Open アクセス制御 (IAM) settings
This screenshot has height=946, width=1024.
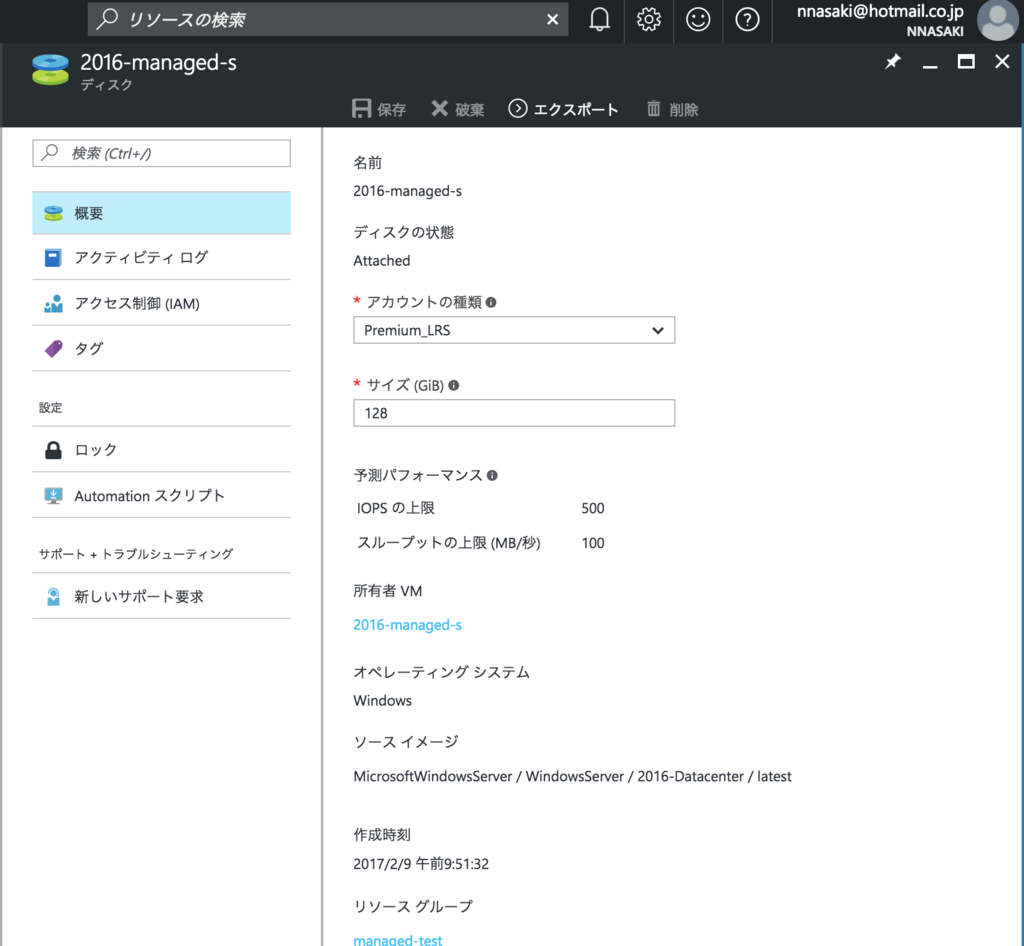pyautogui.click(x=161, y=303)
